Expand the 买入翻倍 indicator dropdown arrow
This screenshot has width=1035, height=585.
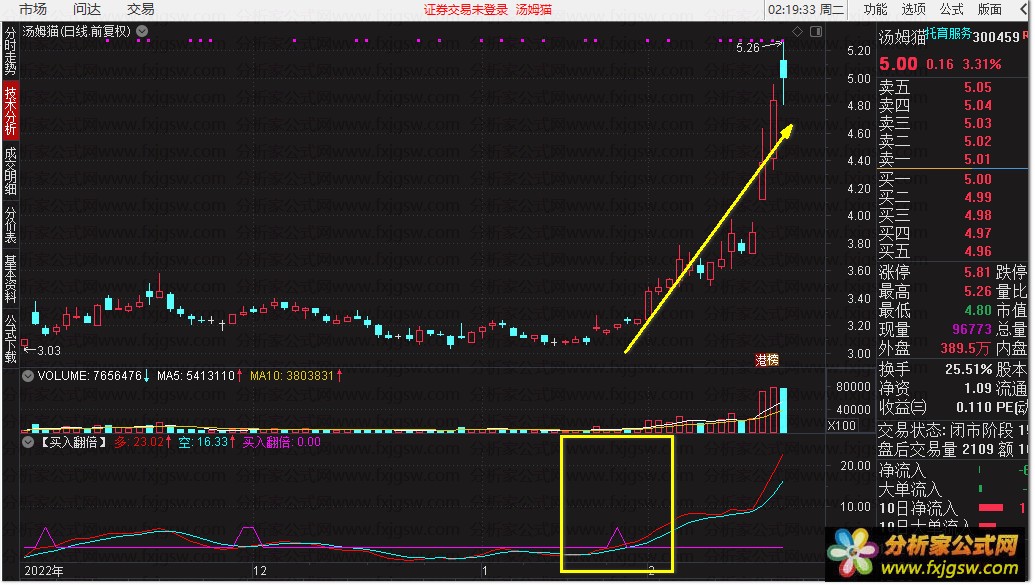28,442
